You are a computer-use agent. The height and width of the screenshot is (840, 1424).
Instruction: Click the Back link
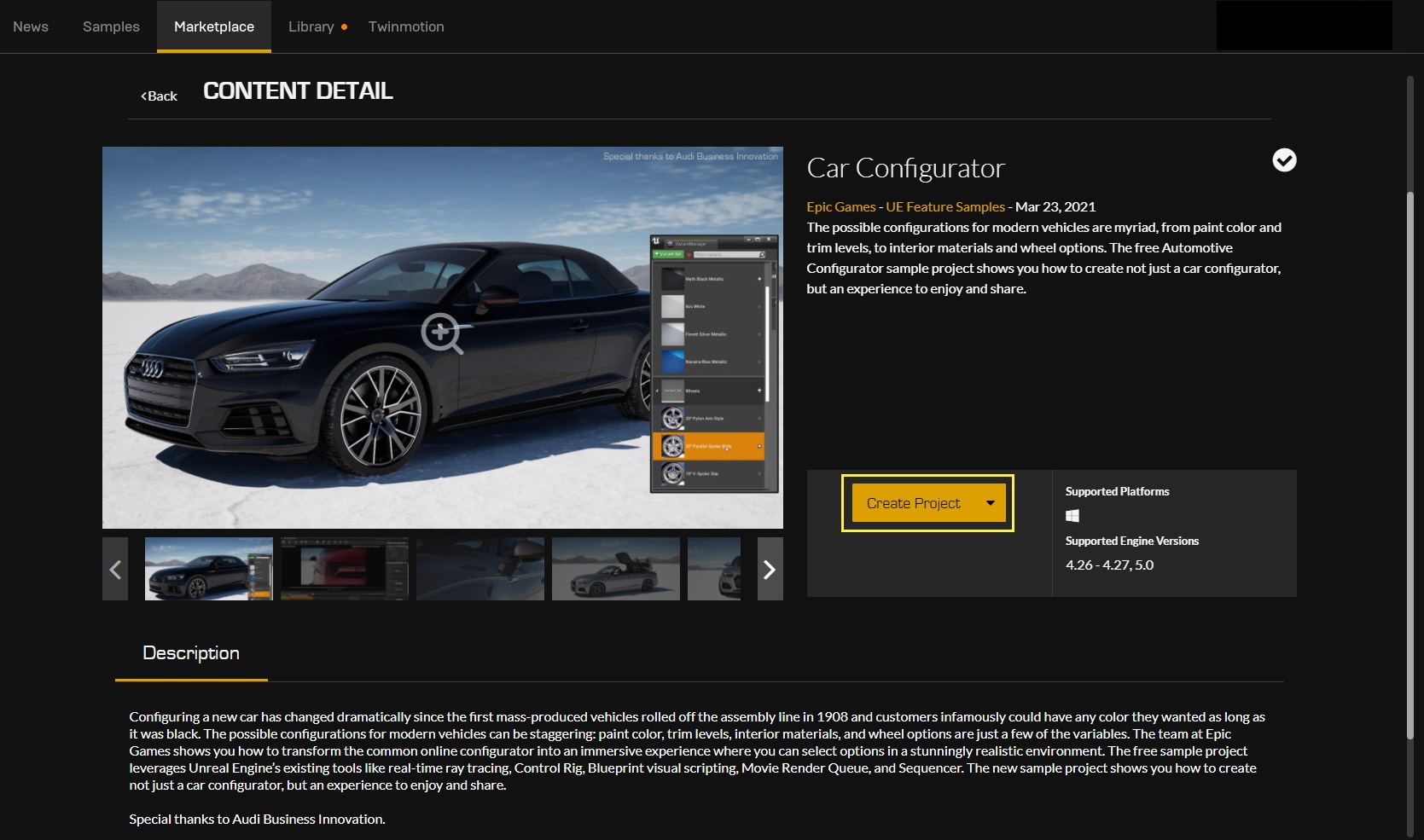(x=160, y=96)
